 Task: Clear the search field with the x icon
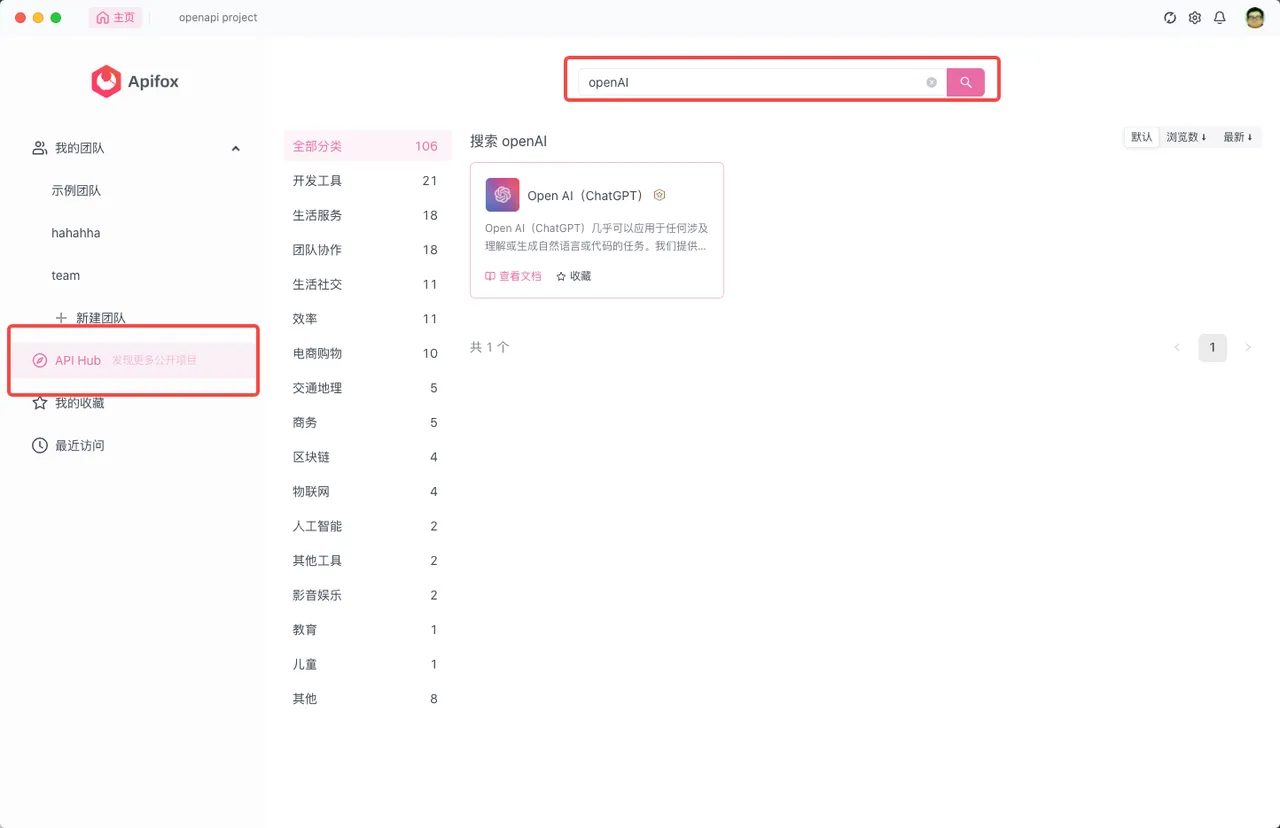931,83
